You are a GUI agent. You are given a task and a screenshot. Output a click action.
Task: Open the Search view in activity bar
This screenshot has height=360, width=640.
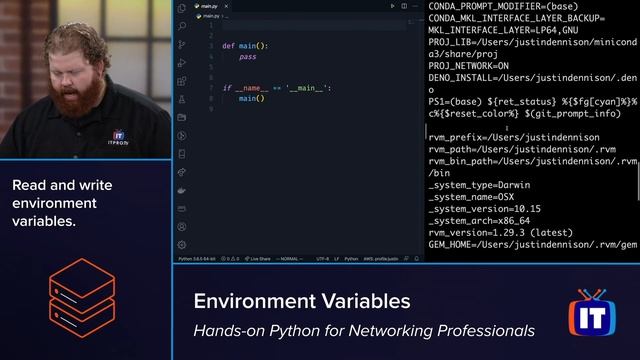pyautogui.click(x=182, y=26)
